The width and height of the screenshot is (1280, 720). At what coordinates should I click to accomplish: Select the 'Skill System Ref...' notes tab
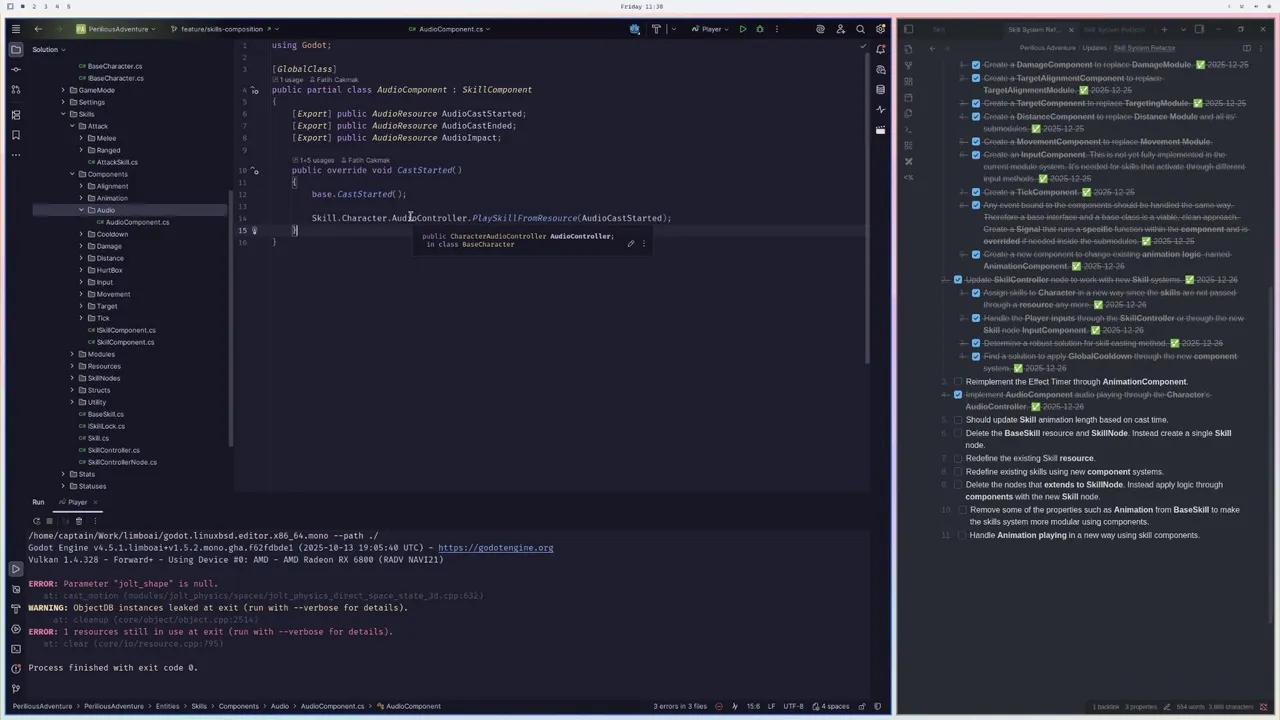point(1036,29)
